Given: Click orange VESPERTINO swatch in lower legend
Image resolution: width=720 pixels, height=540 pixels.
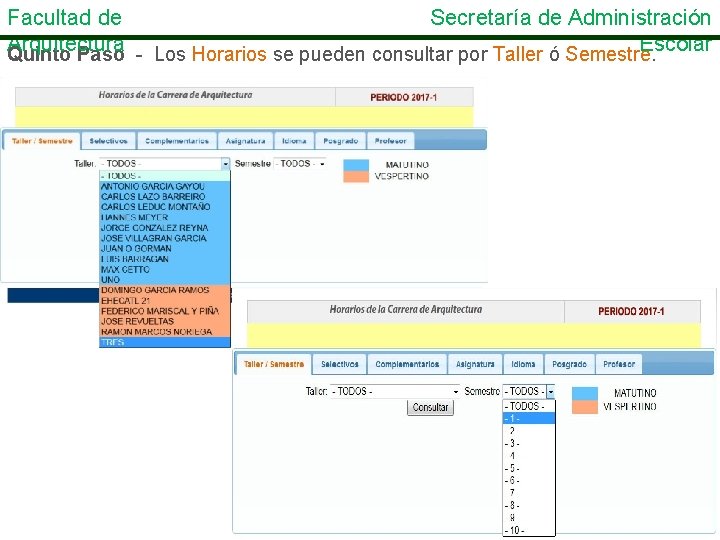Looking at the screenshot, I should tap(585, 407).
